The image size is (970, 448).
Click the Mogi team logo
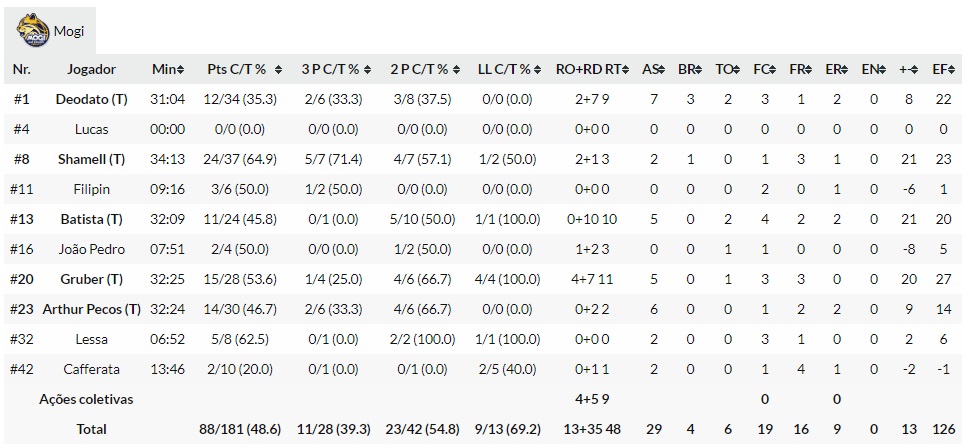point(32,29)
